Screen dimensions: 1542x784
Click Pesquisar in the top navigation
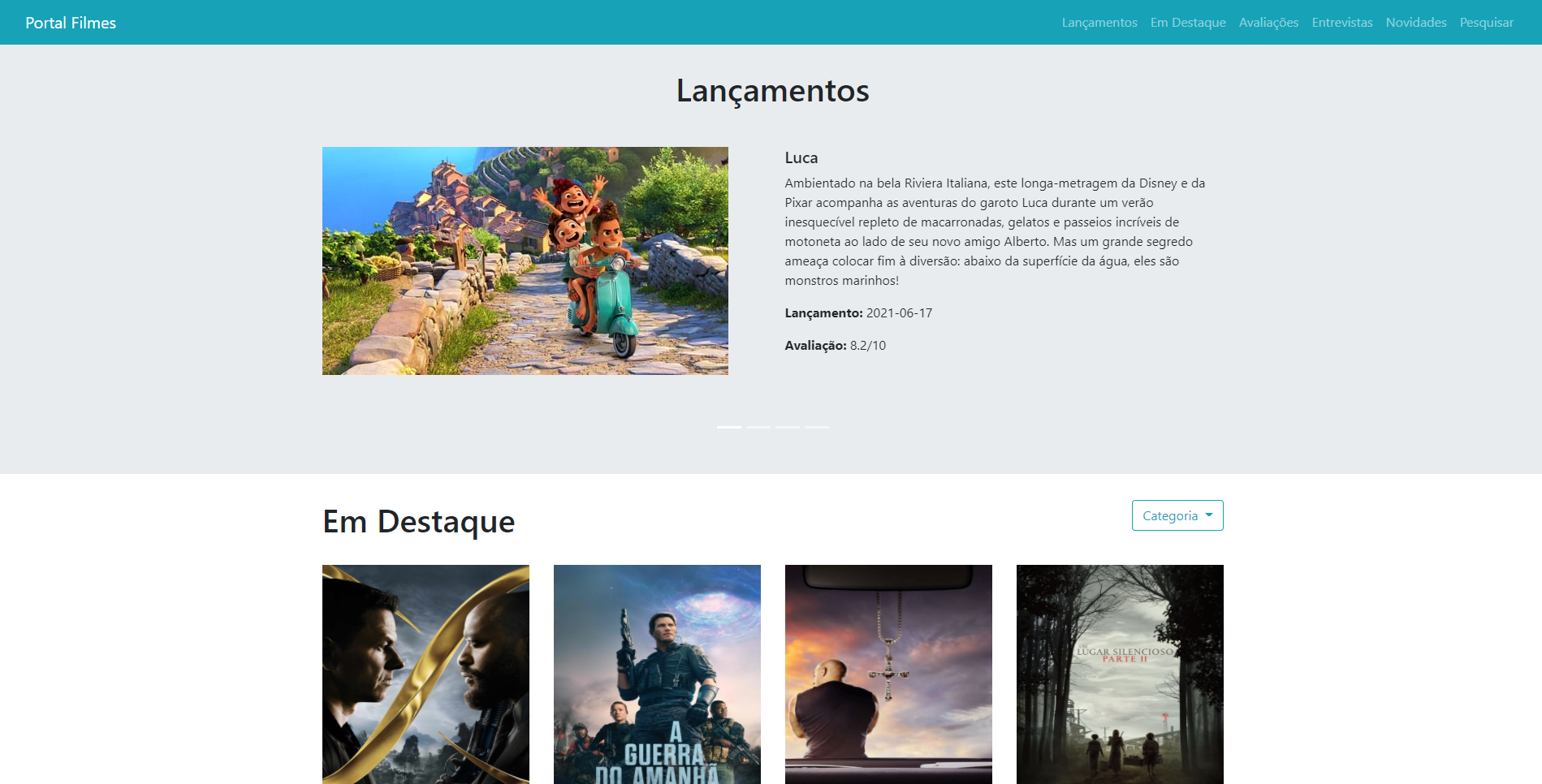click(x=1486, y=23)
